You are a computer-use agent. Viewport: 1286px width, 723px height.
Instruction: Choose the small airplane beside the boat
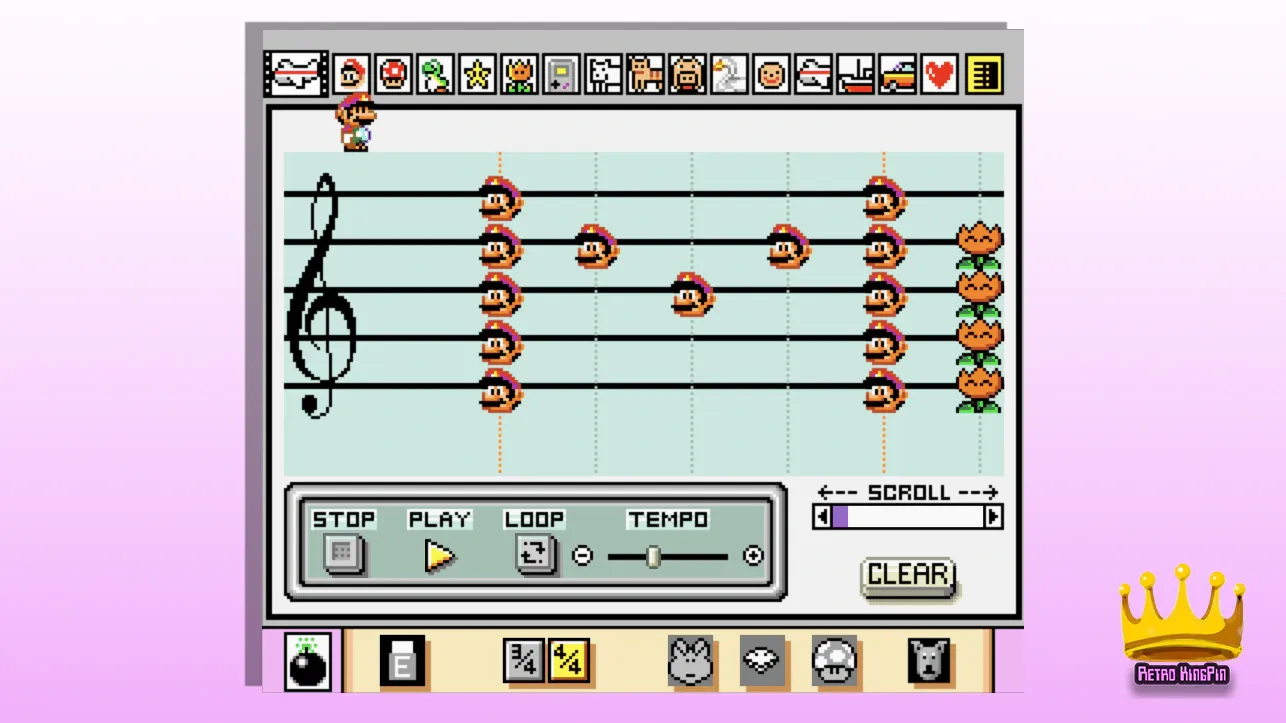813,75
